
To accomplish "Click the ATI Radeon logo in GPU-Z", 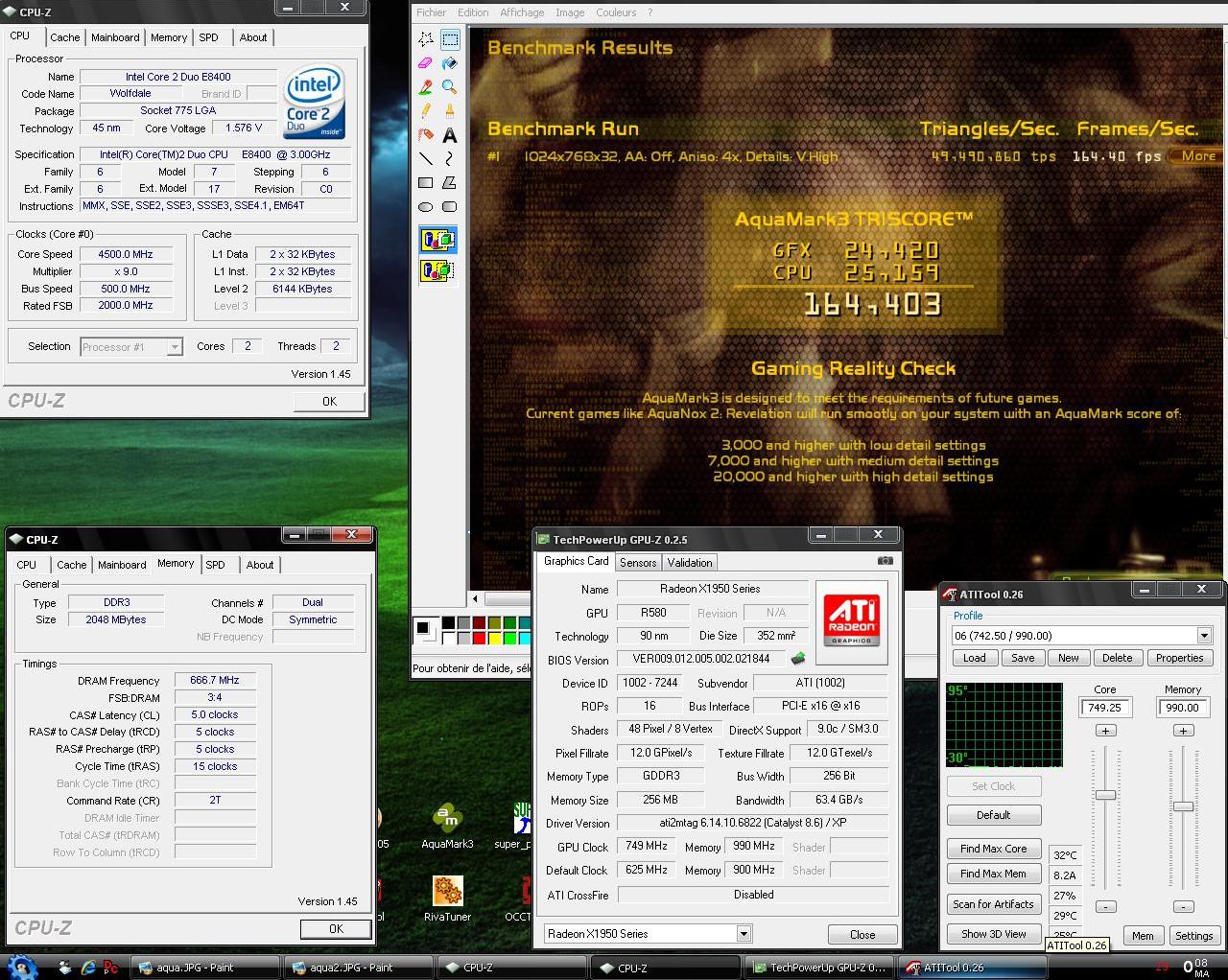I will (852, 620).
